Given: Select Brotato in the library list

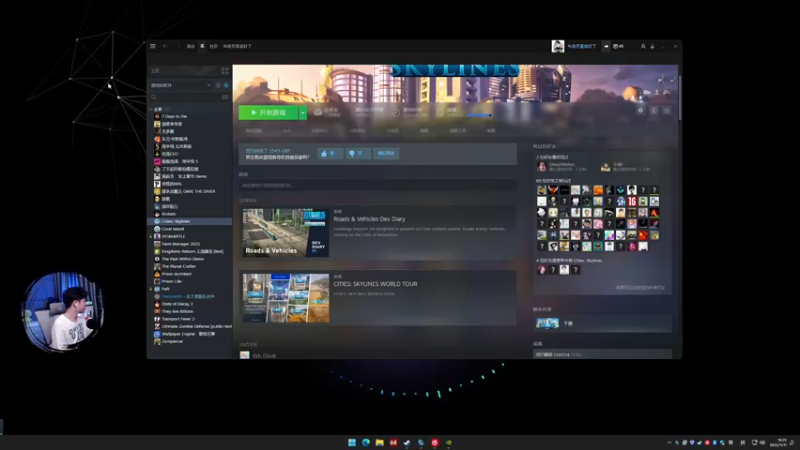Looking at the screenshot, I should pos(168,214).
